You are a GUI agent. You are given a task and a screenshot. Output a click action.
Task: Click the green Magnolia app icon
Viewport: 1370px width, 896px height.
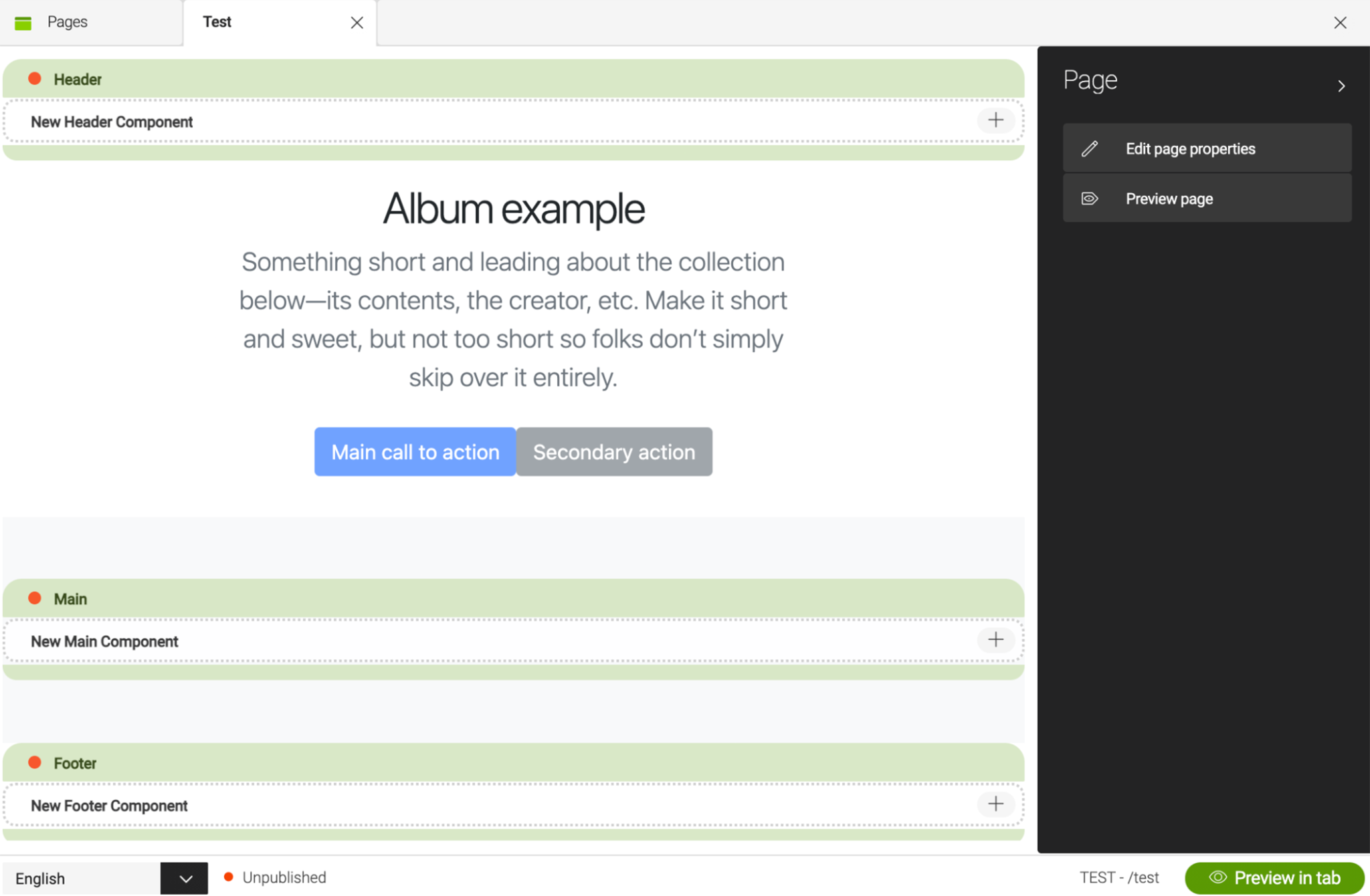point(23,21)
